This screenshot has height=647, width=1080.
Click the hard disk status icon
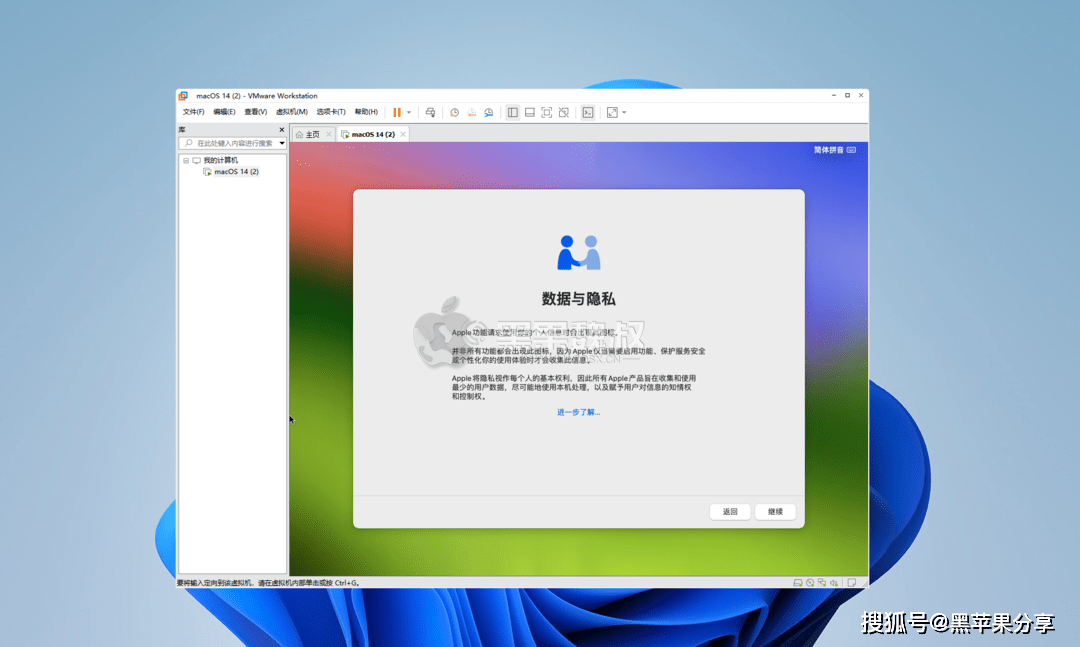pyautogui.click(x=798, y=583)
